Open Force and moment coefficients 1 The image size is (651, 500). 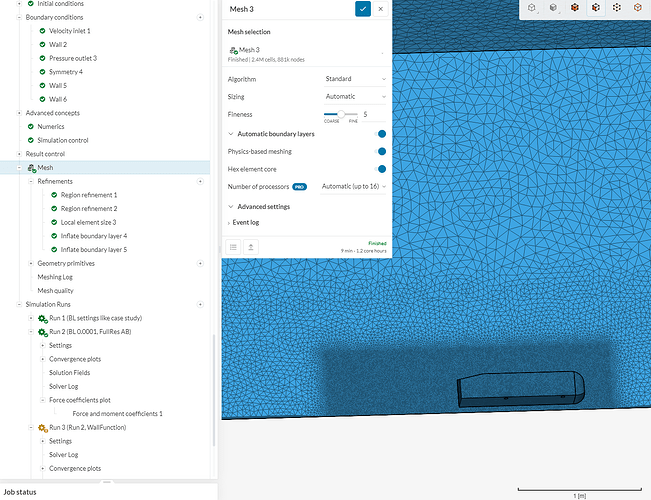117,414
